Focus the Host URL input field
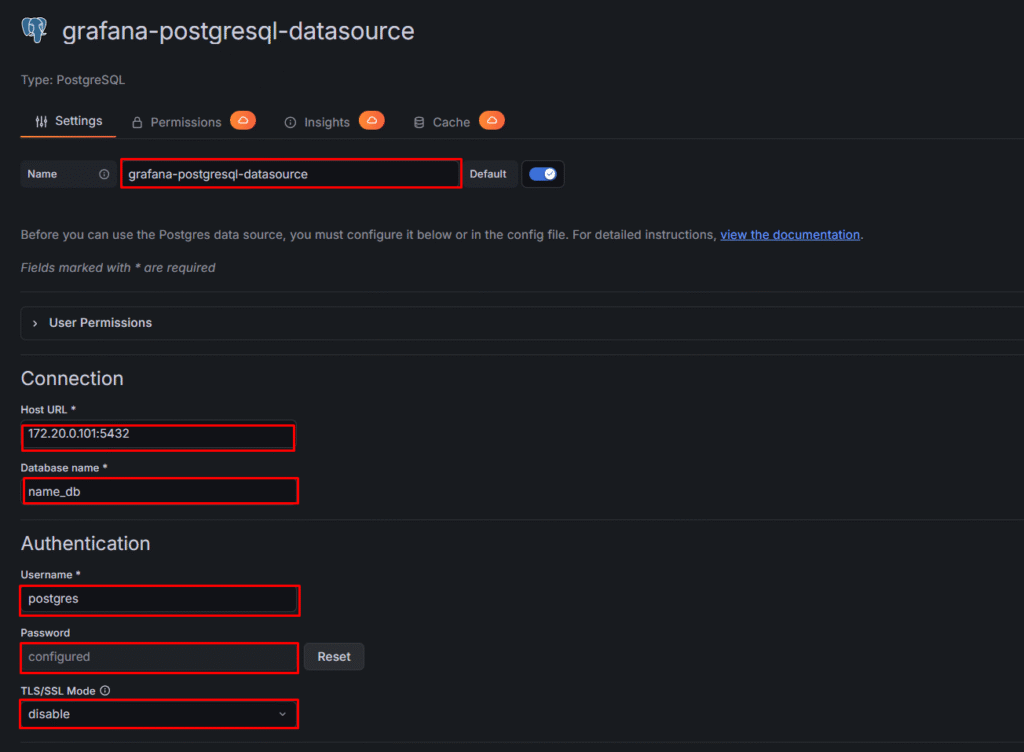Image resolution: width=1024 pixels, height=752 pixels. coord(158,437)
